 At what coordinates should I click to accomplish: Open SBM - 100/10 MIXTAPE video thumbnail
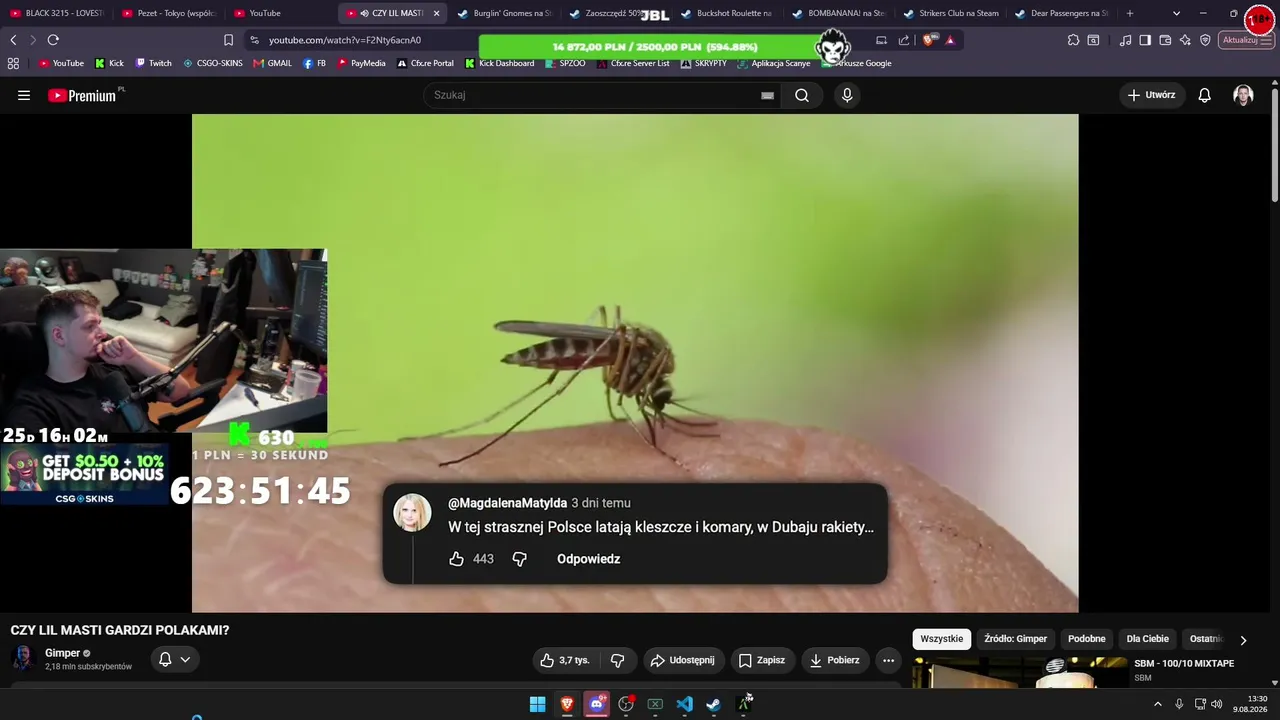[x=1020, y=672]
